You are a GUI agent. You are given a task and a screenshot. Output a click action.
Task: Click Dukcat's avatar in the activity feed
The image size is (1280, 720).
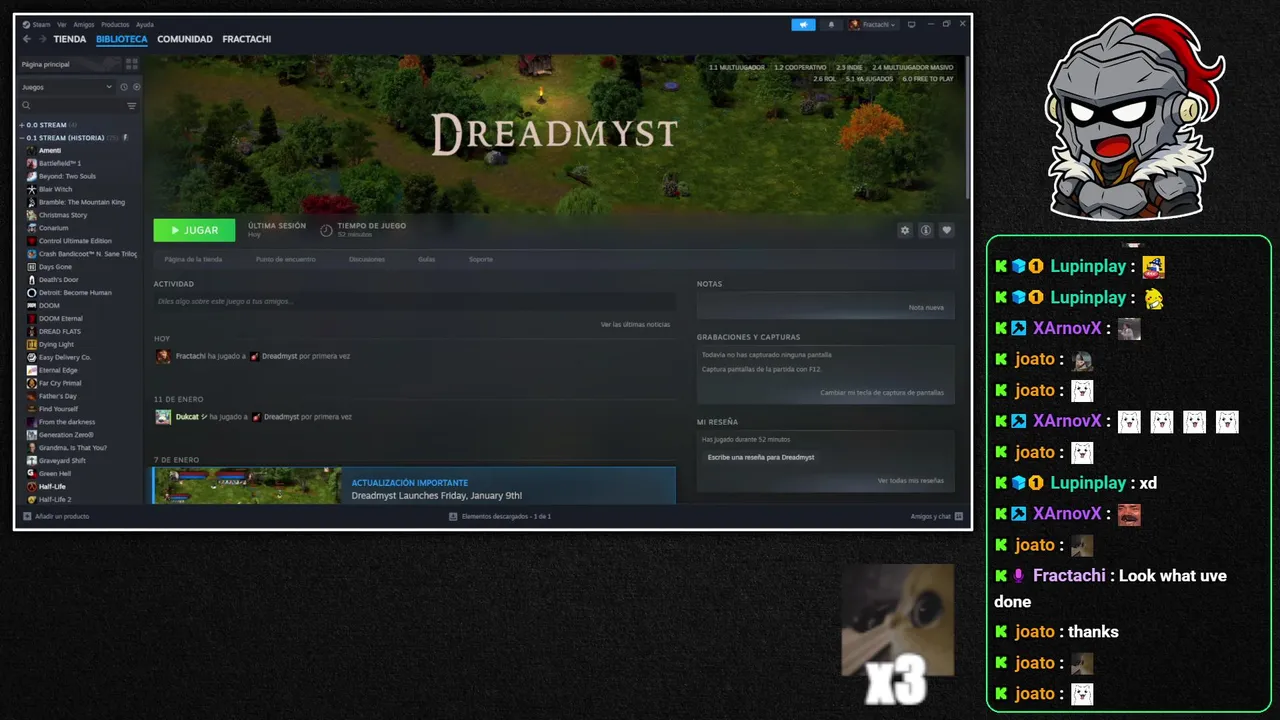point(163,417)
